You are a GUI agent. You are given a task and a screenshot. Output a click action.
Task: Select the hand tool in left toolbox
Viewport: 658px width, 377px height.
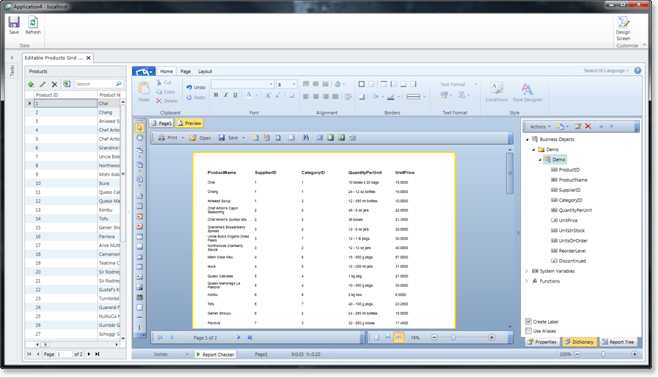139,138
